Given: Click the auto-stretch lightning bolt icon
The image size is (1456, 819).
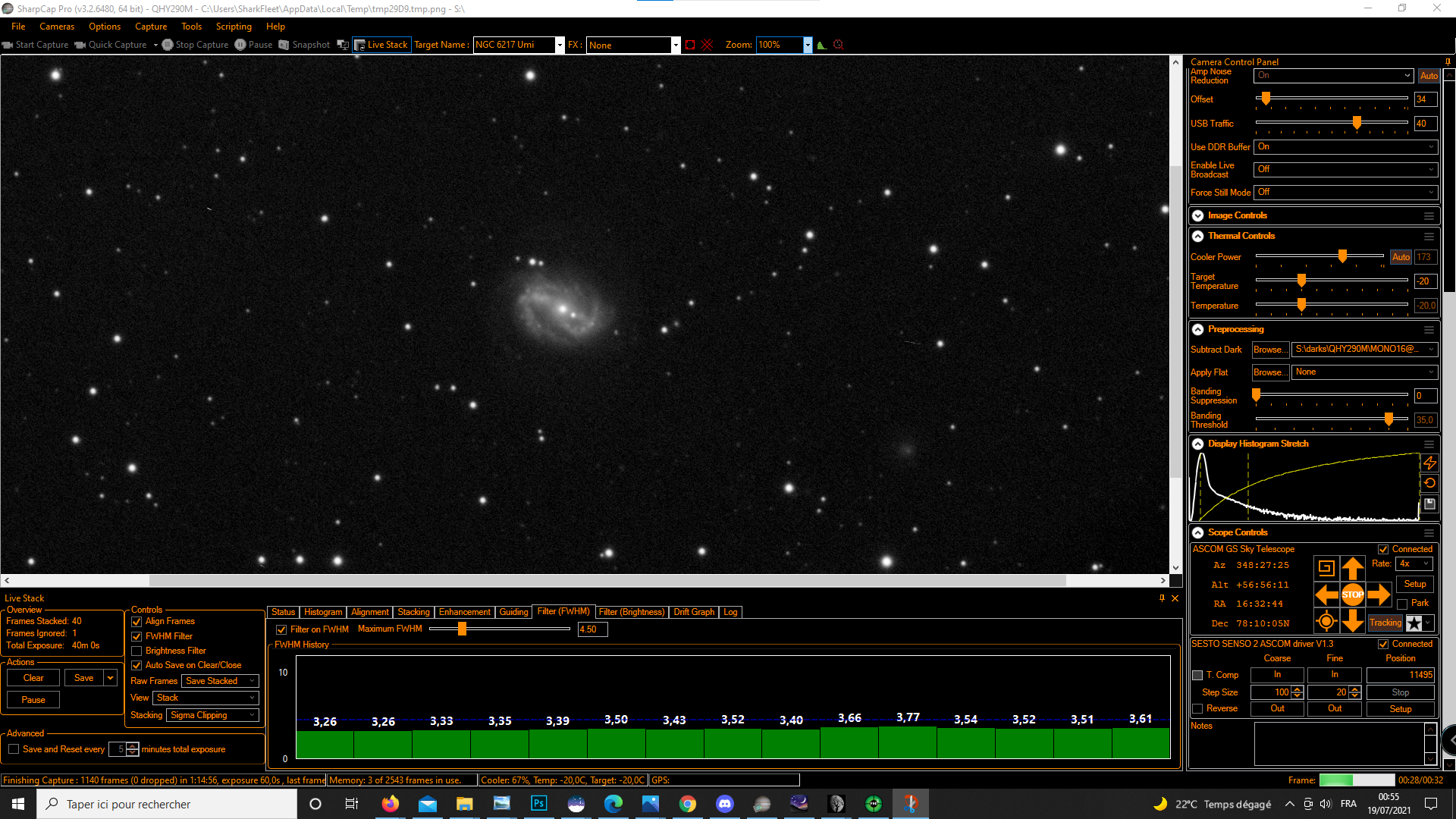Looking at the screenshot, I should click(1429, 463).
